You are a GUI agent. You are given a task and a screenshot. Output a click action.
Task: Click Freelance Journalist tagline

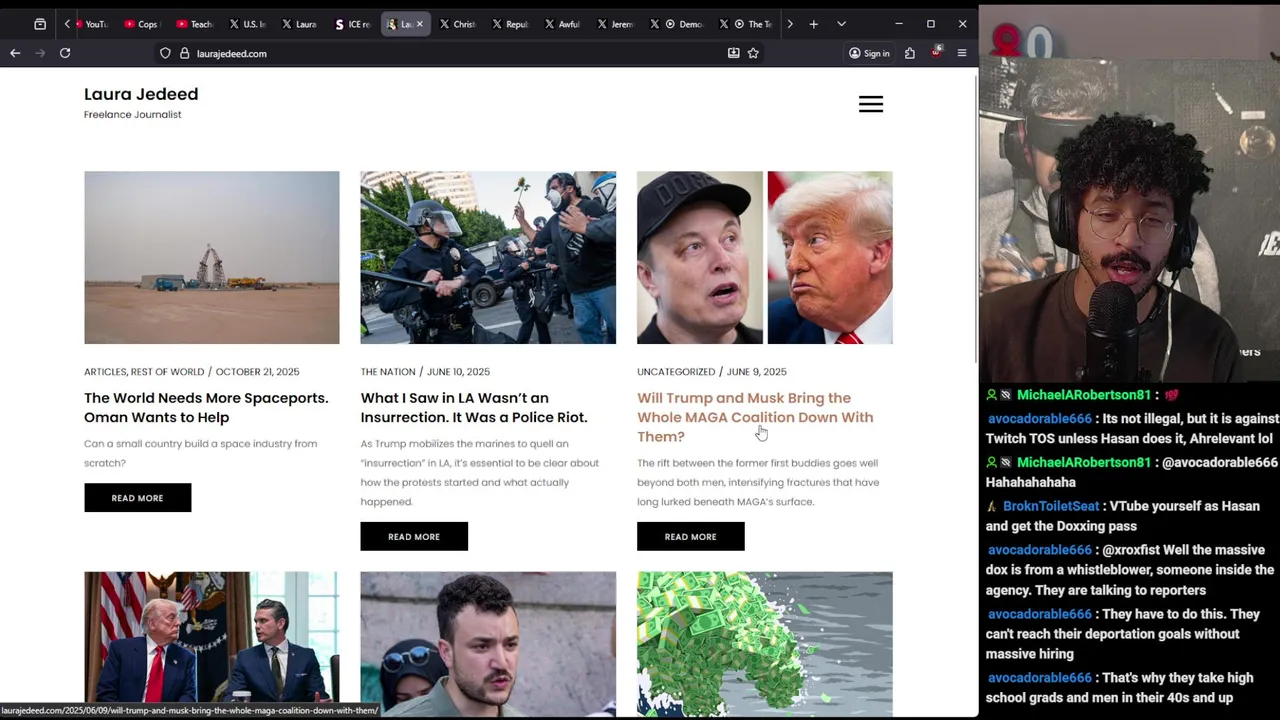(132, 115)
